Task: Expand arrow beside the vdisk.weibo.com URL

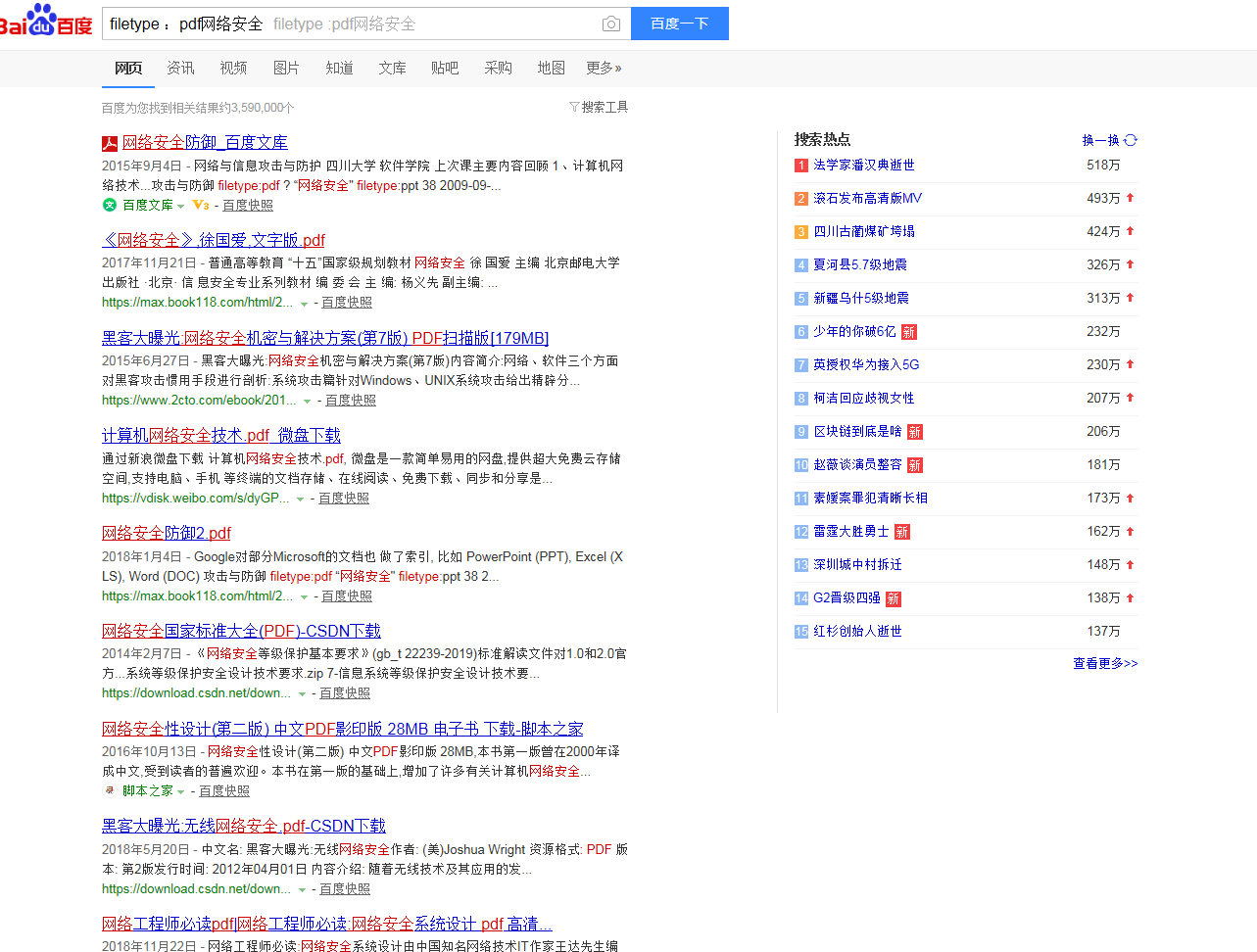Action: pyautogui.click(x=300, y=499)
